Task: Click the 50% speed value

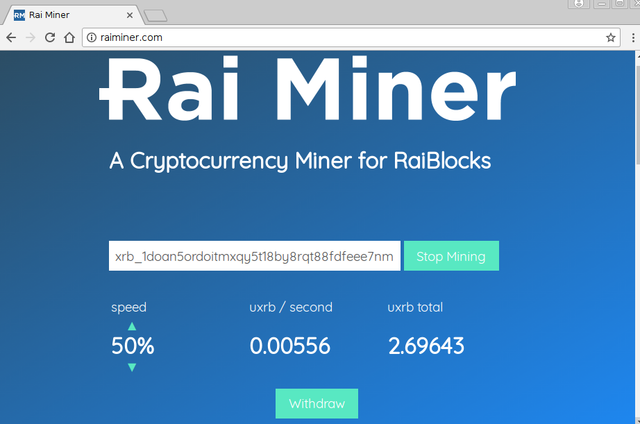Action: [133, 346]
